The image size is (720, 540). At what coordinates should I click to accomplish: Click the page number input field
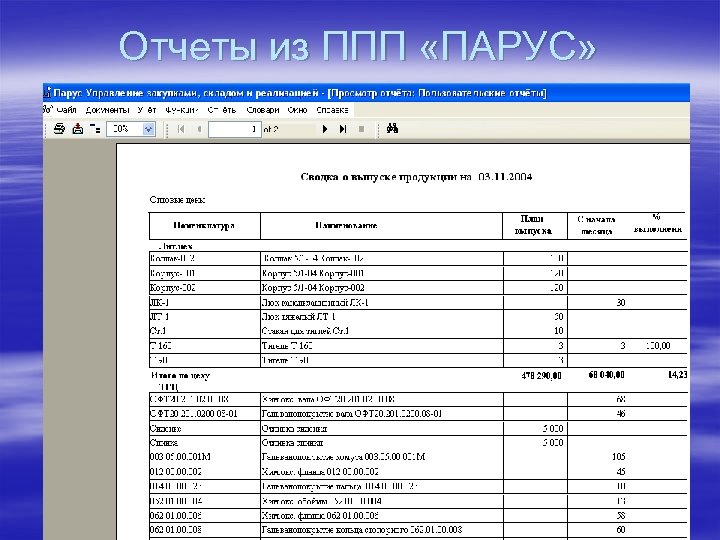[235, 129]
